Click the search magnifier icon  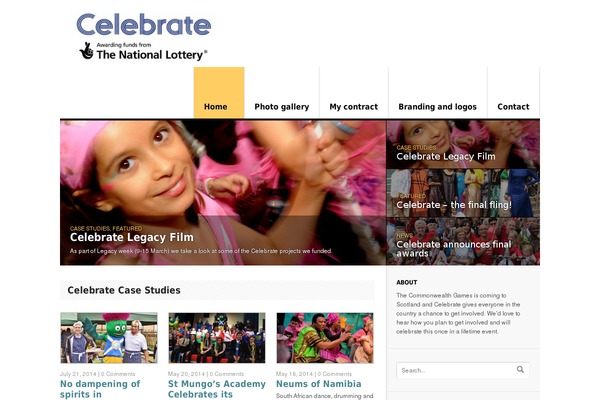pos(520,369)
